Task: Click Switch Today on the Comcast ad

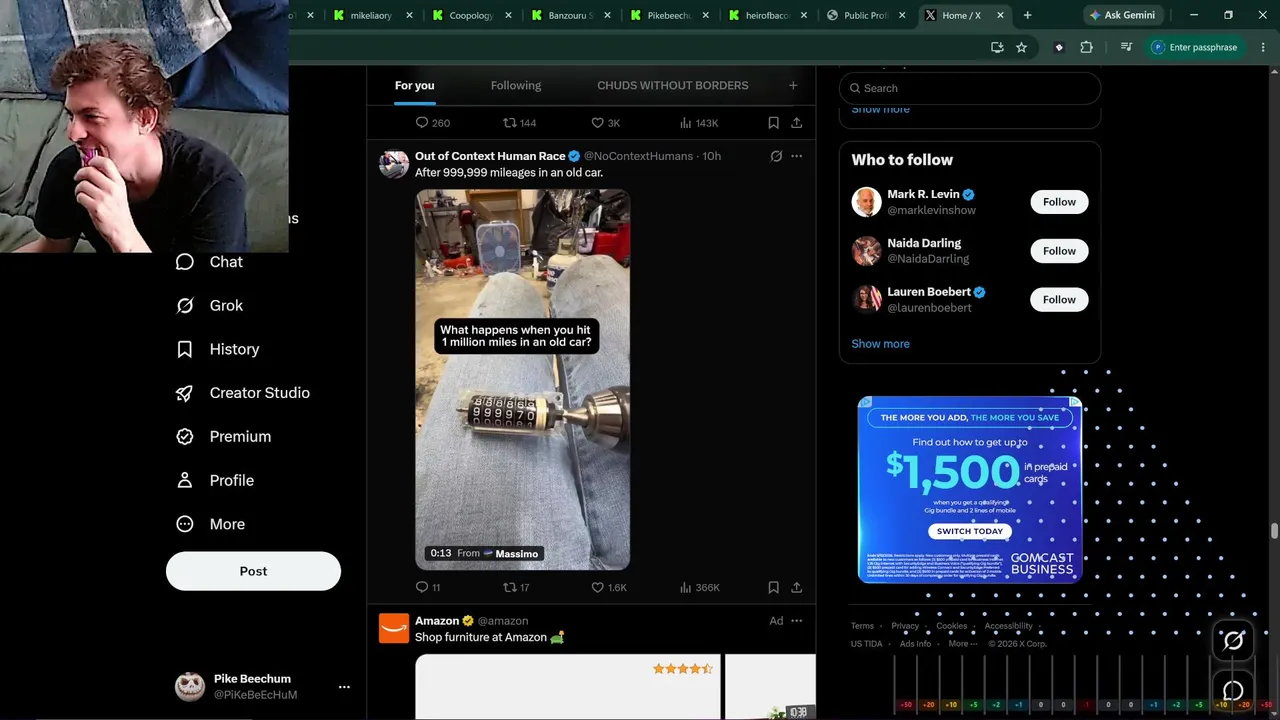Action: pos(969,531)
